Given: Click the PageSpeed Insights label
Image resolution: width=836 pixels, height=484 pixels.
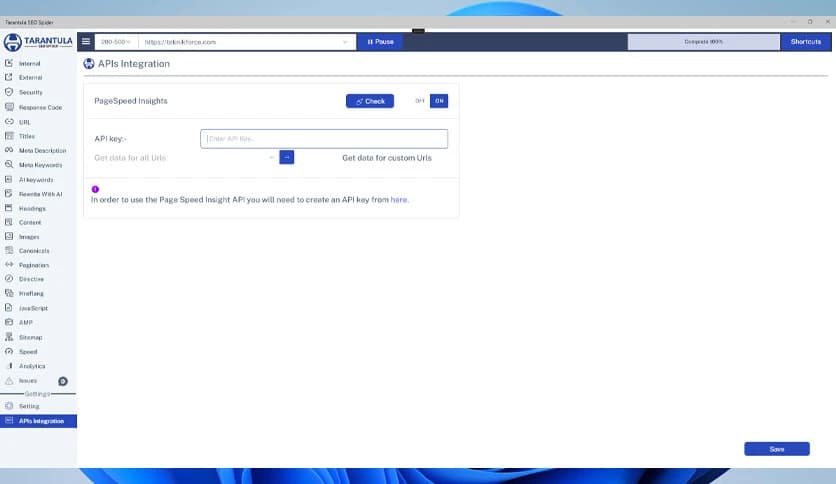Looking at the screenshot, I should [131, 101].
